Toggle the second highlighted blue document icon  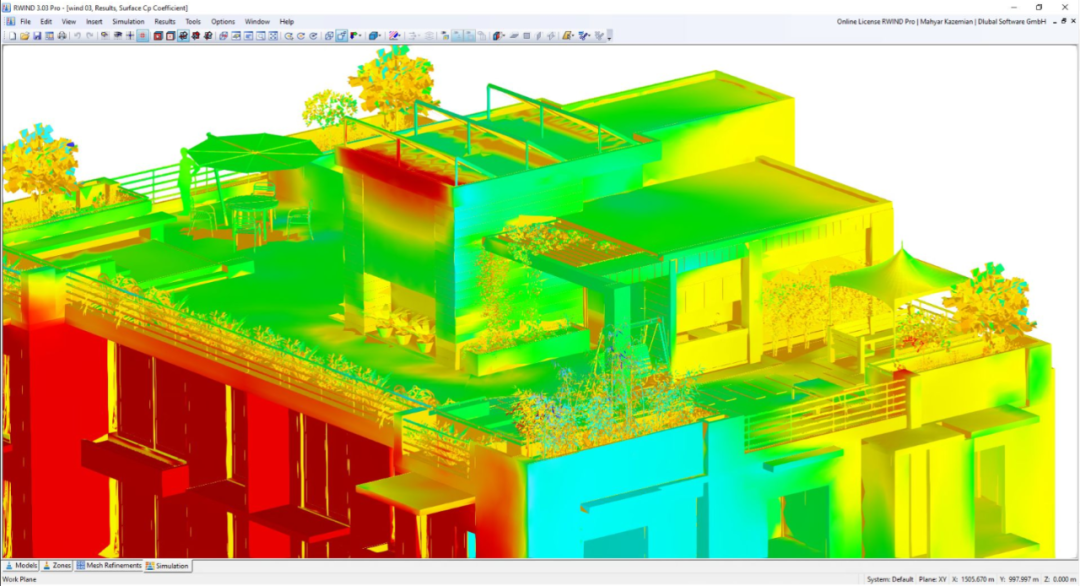click(470, 36)
